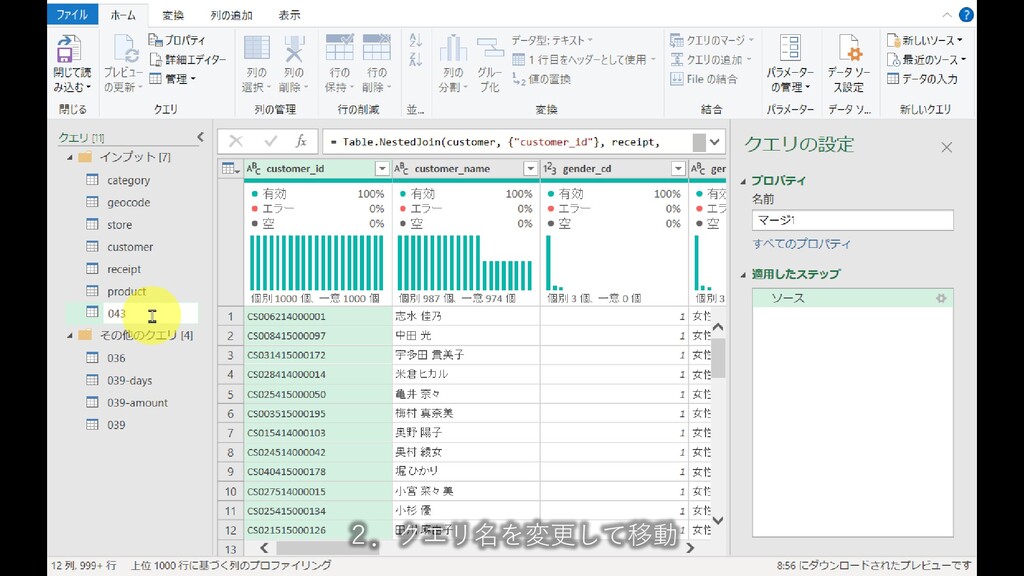The width and height of the screenshot is (1024, 576).
Task: Open the Data Source Settings (データソース設定) icon
Action: pyautogui.click(x=848, y=49)
